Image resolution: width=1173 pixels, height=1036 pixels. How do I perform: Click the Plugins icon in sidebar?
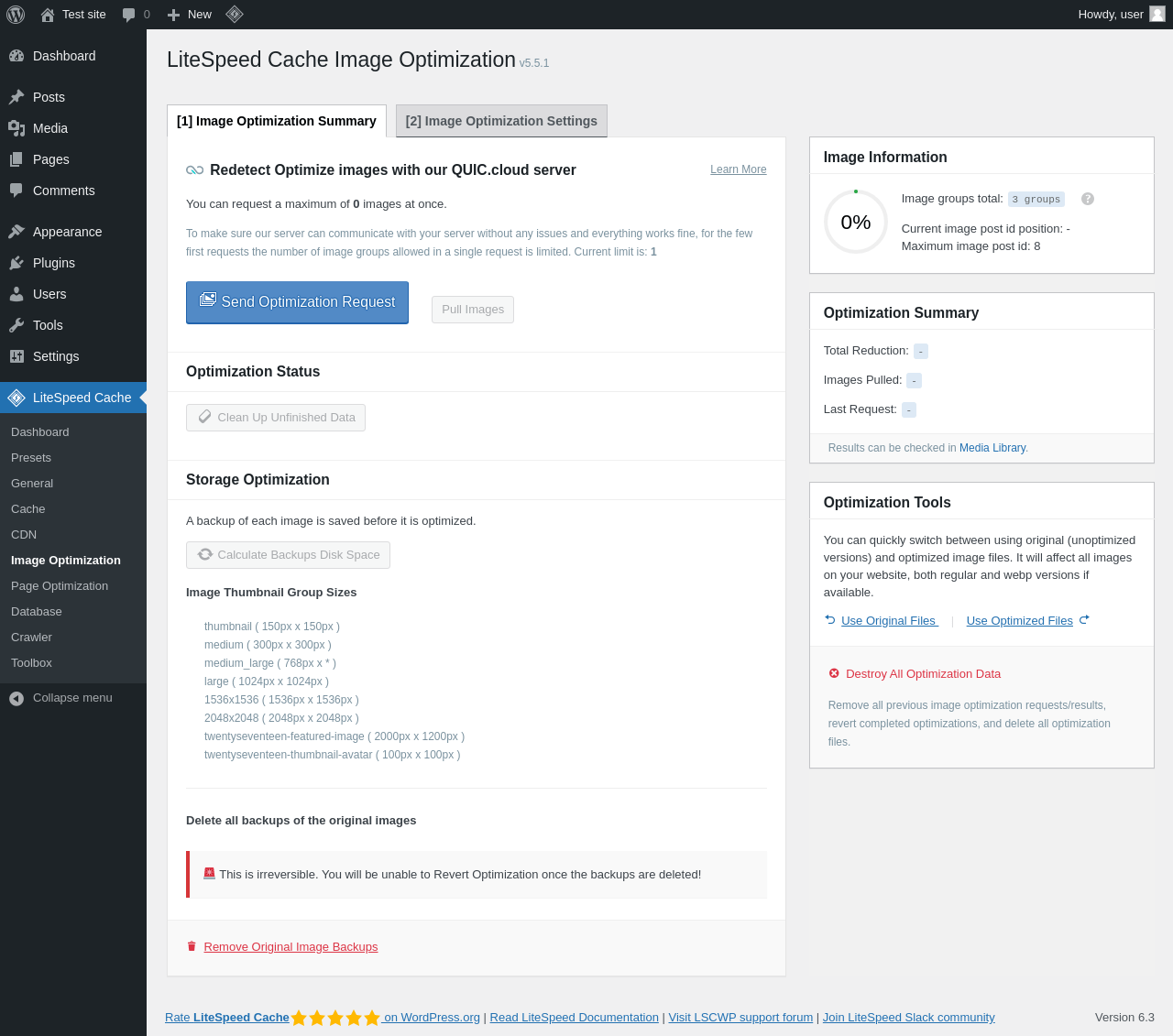coord(16,263)
